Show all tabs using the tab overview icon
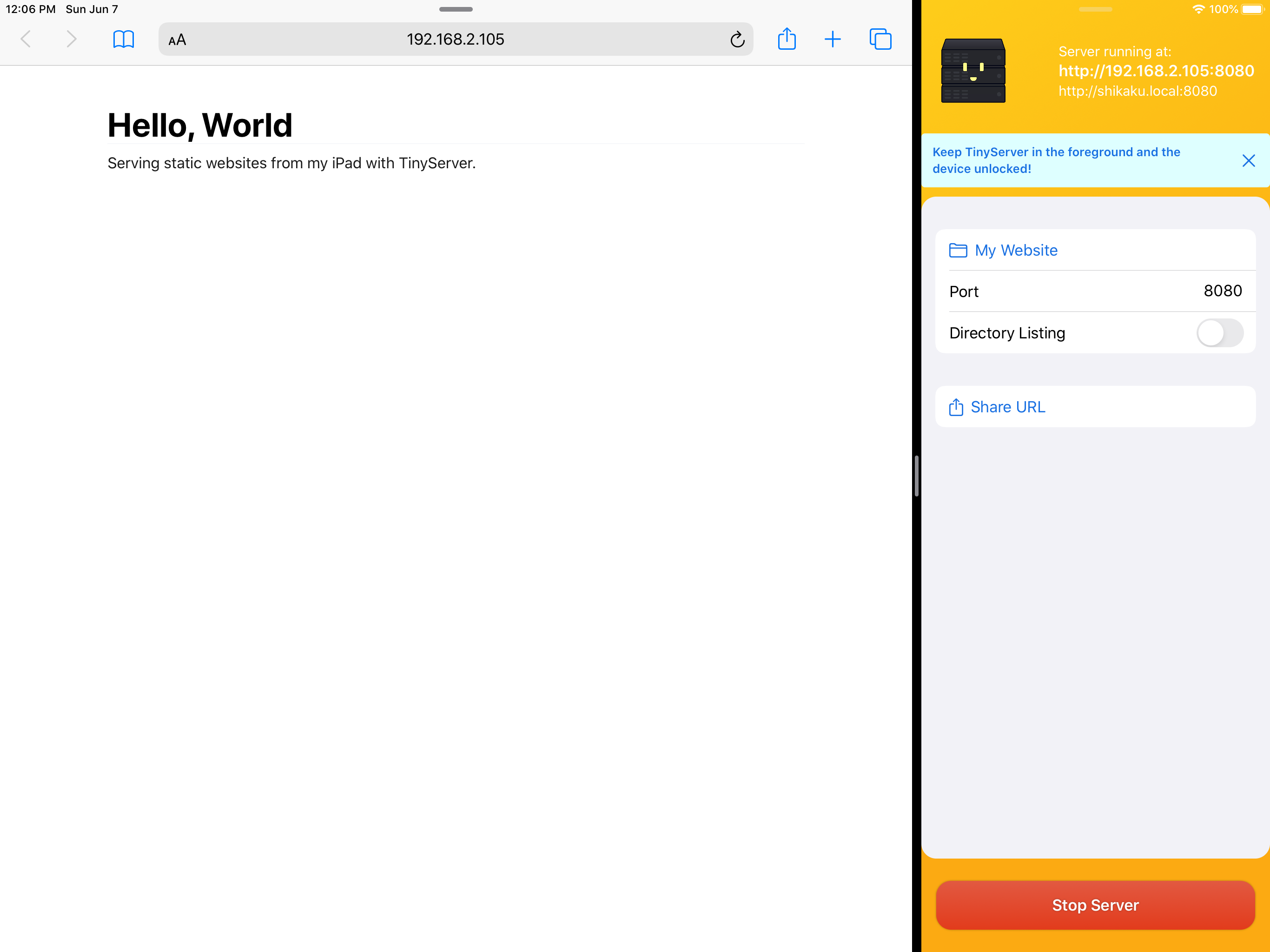 point(880,39)
